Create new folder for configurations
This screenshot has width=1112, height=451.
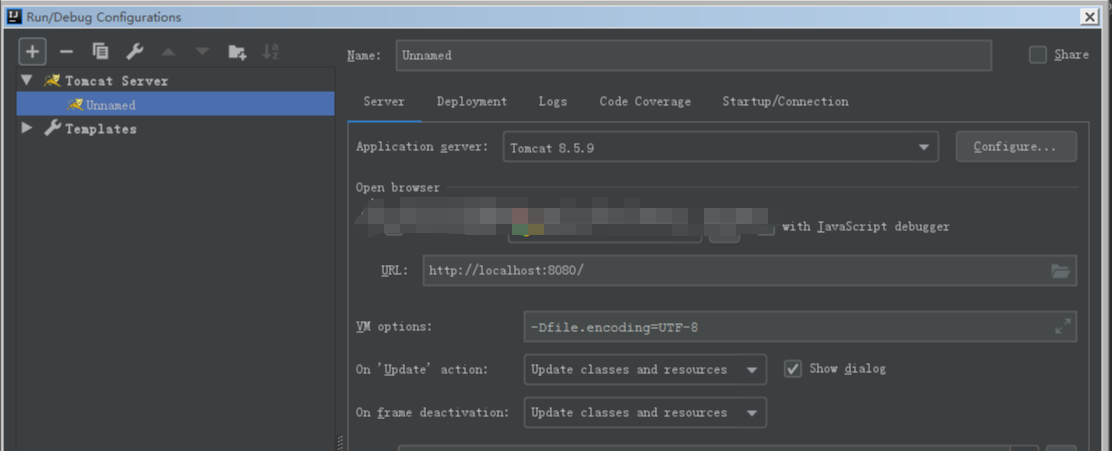[237, 51]
